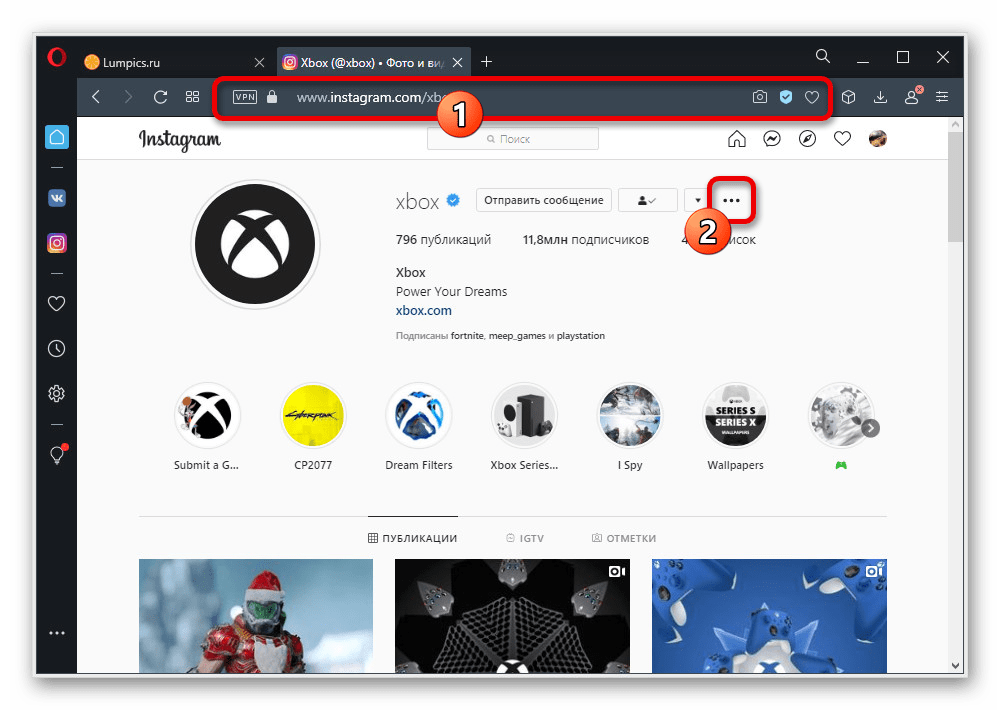This screenshot has width=1000, height=710.
Task: Switch to the ОТМЕТКИ tab
Action: pos(624,538)
